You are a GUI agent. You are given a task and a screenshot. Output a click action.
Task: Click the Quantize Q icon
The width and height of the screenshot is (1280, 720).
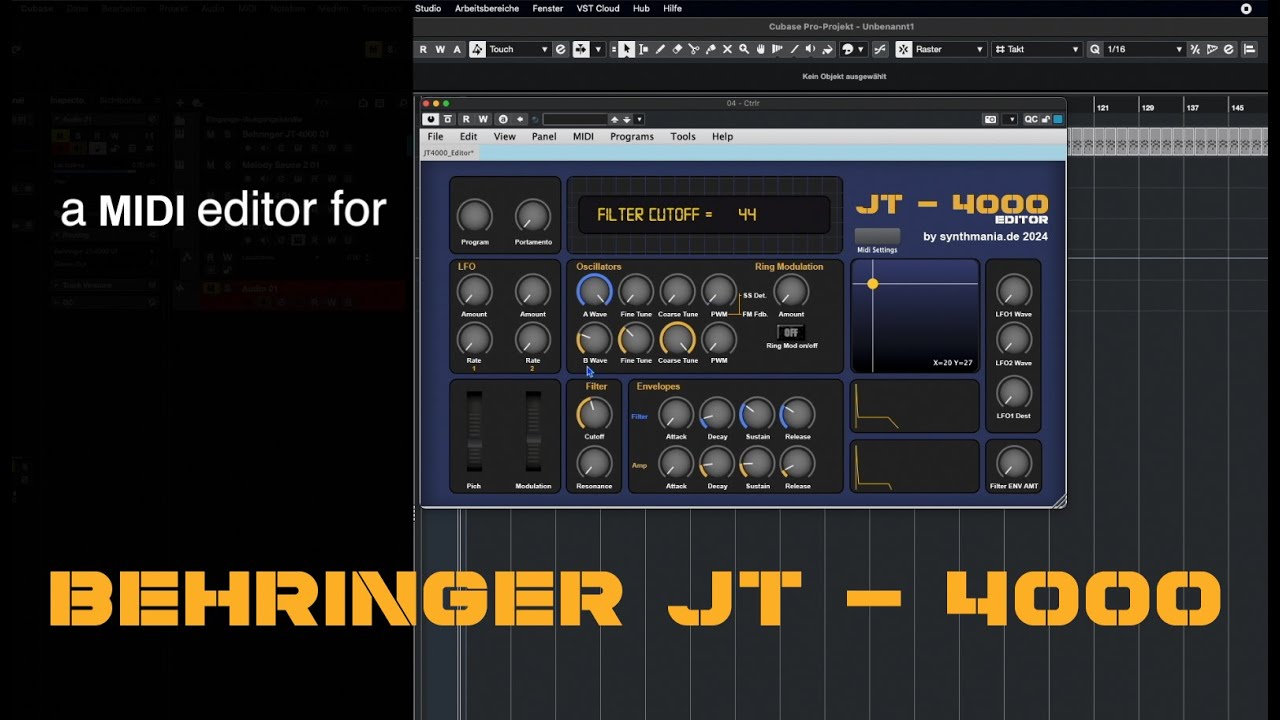1096,49
